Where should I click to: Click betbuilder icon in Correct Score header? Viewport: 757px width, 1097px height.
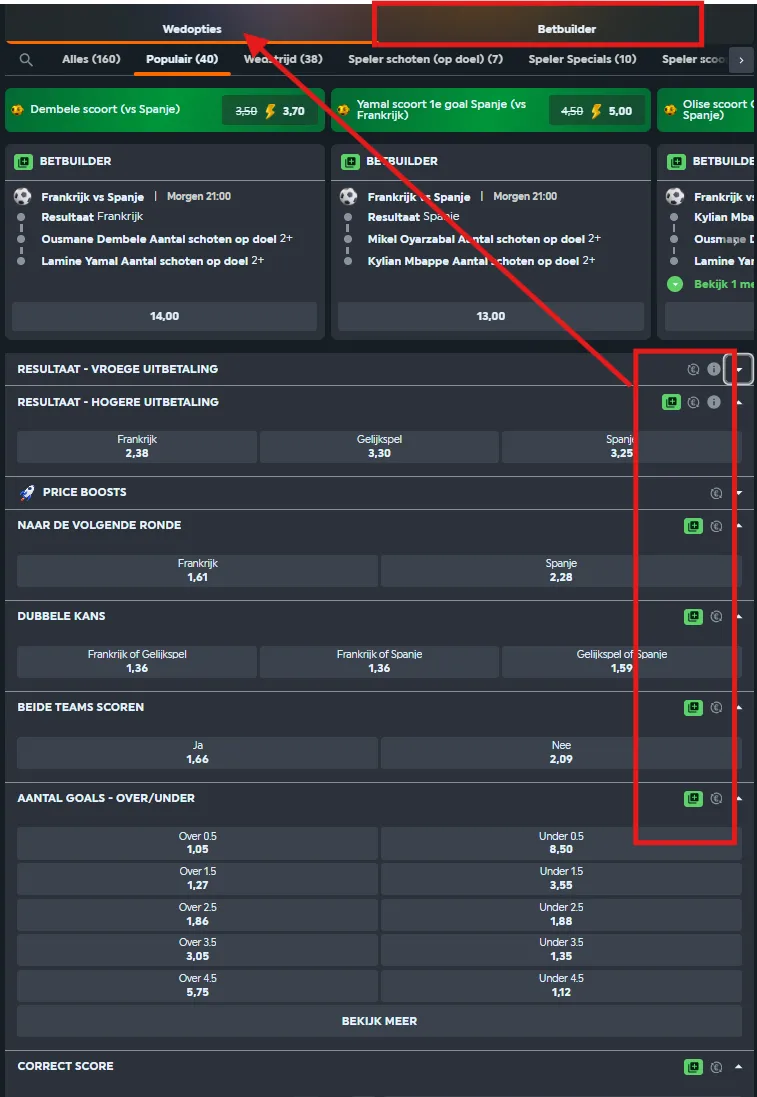coord(693,1067)
